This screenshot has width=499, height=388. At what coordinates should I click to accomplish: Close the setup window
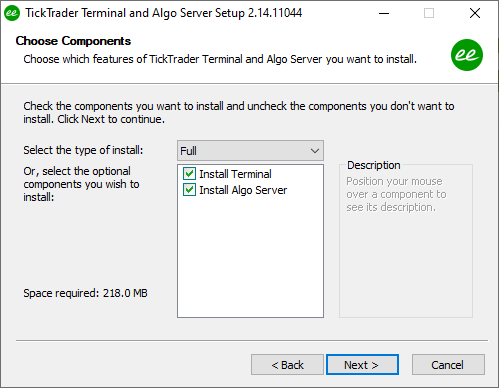tap(475, 13)
